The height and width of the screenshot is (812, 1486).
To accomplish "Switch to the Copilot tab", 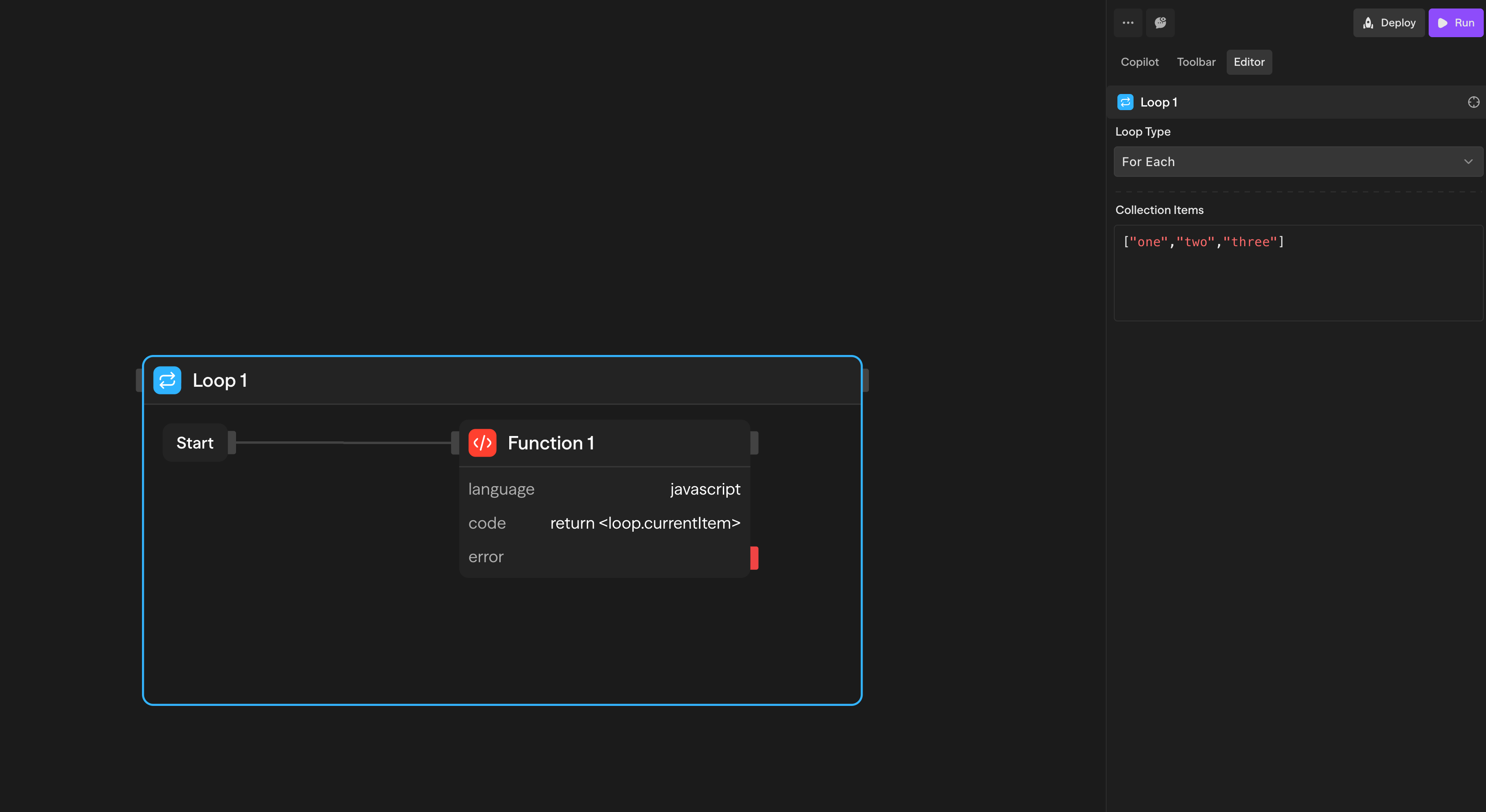I will point(1139,62).
